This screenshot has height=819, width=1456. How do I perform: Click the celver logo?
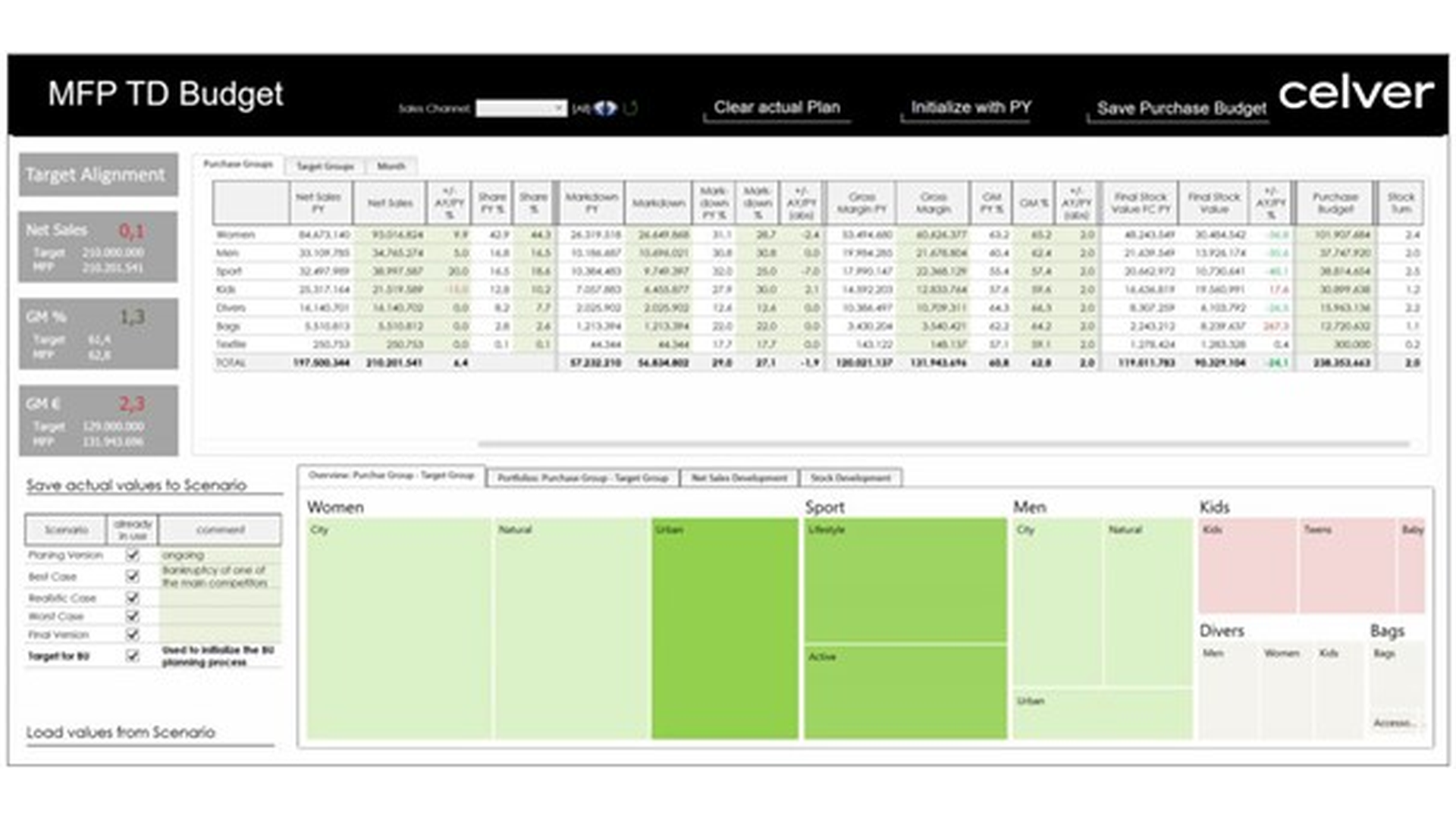[x=1355, y=93]
